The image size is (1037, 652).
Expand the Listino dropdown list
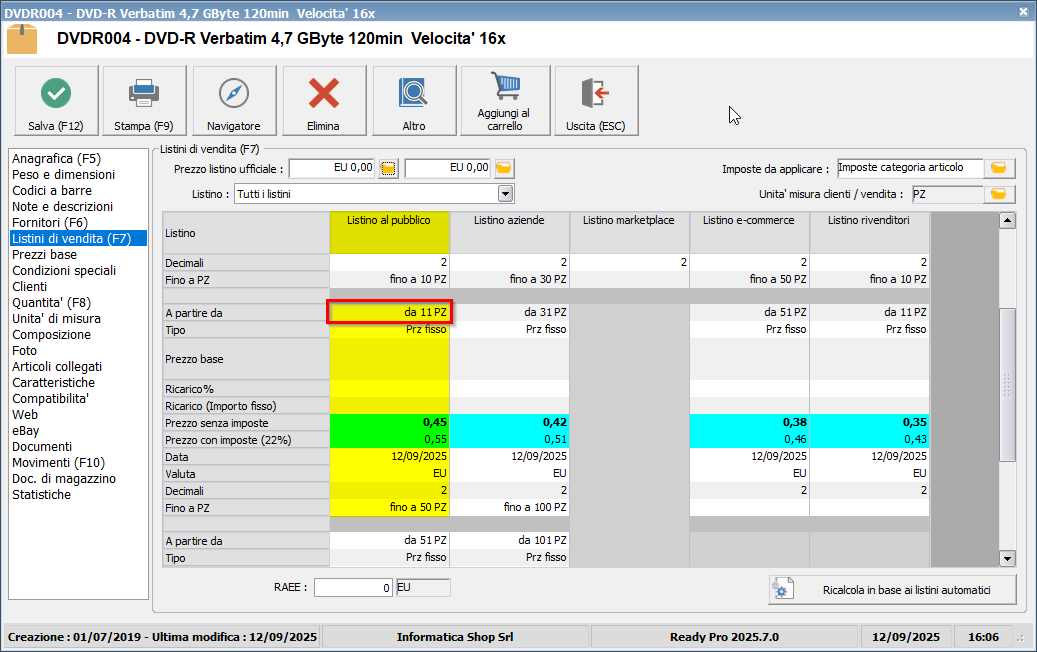505,194
